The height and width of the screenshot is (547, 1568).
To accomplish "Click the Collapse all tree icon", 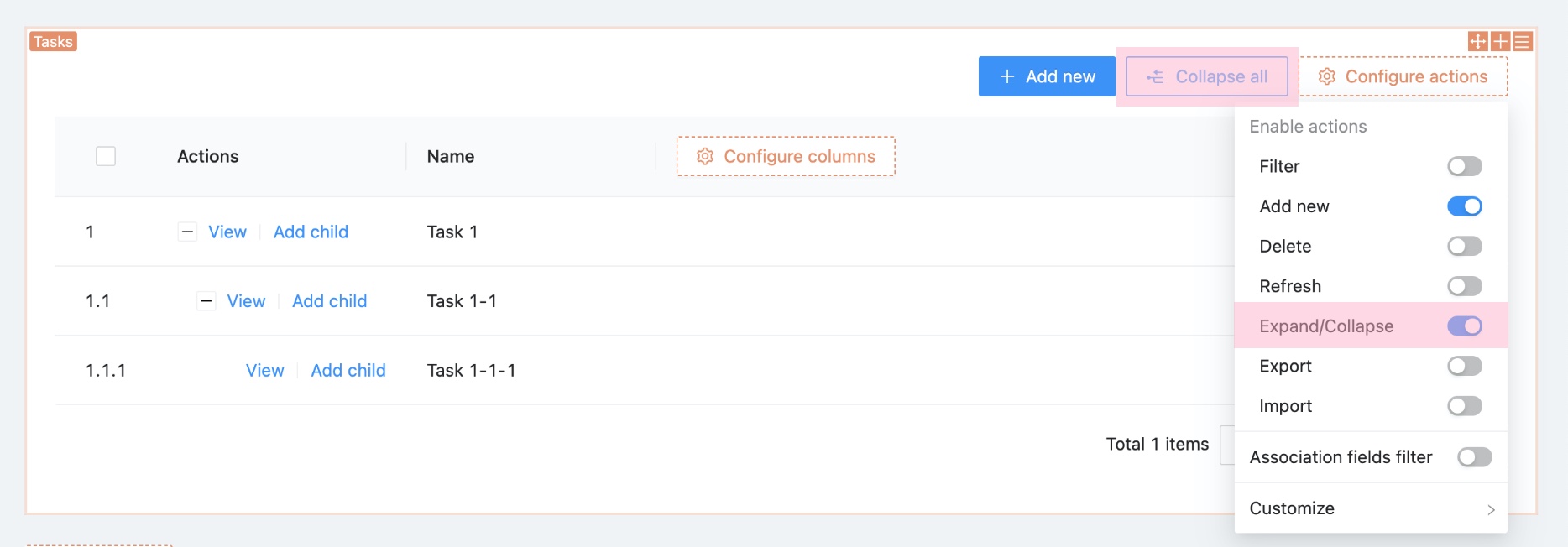I will (1156, 76).
